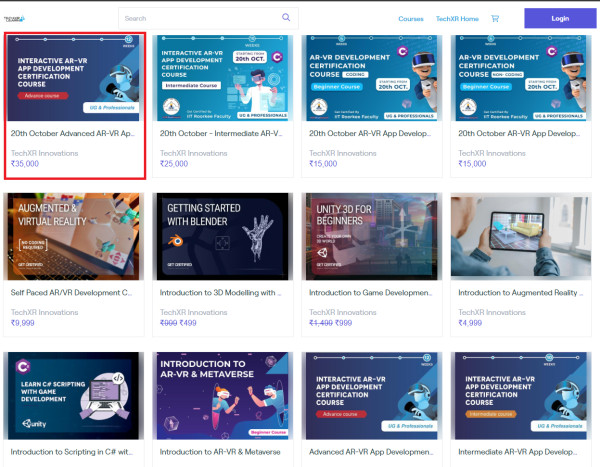Click the search magnifier icon

pyautogui.click(x=286, y=17)
